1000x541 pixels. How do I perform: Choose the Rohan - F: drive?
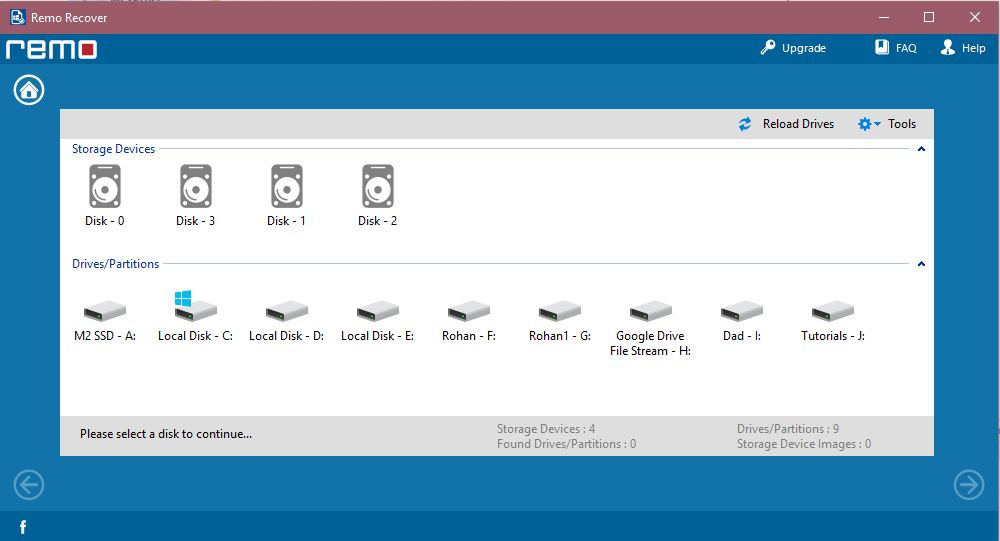(x=469, y=312)
